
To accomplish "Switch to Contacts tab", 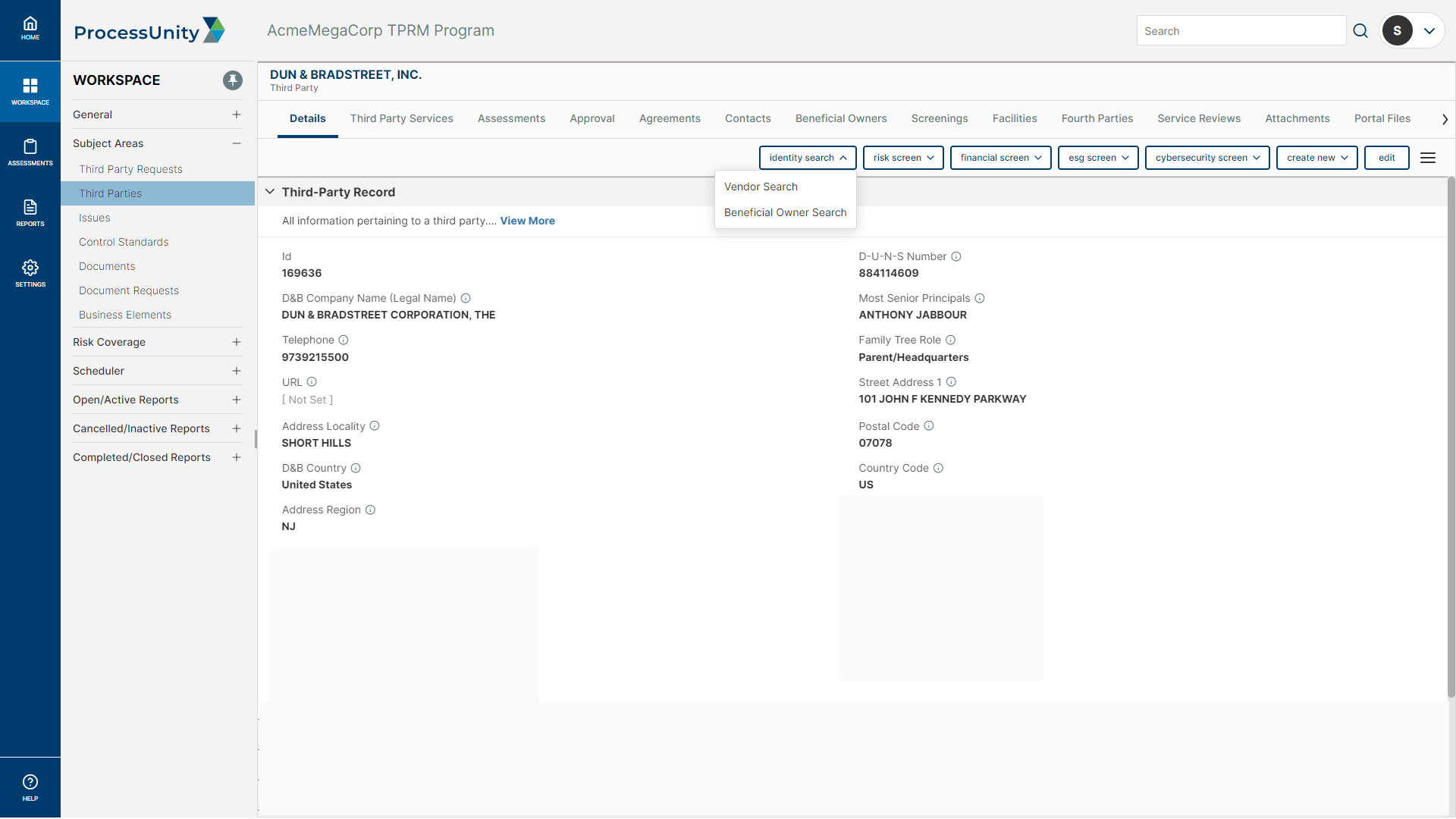I will [x=748, y=118].
